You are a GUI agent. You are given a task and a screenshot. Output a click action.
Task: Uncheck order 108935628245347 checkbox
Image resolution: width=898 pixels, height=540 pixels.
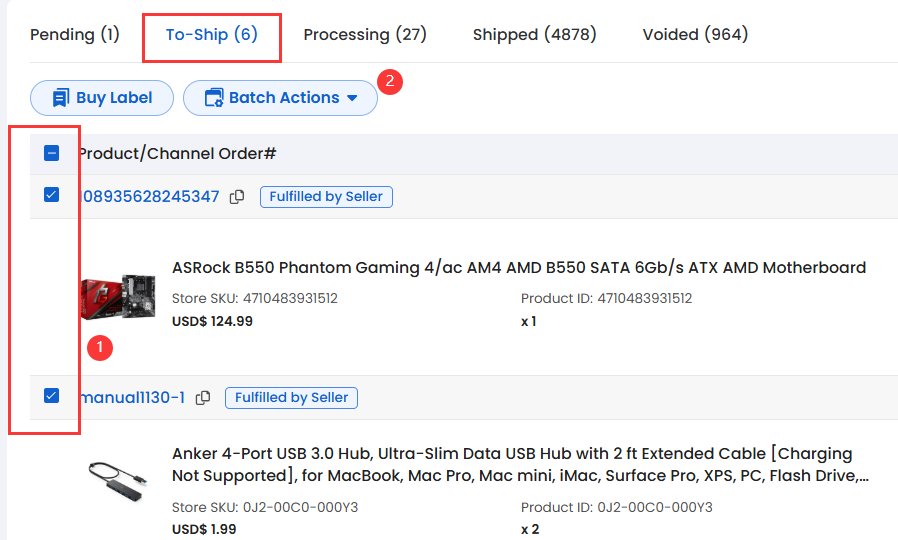tap(52, 195)
